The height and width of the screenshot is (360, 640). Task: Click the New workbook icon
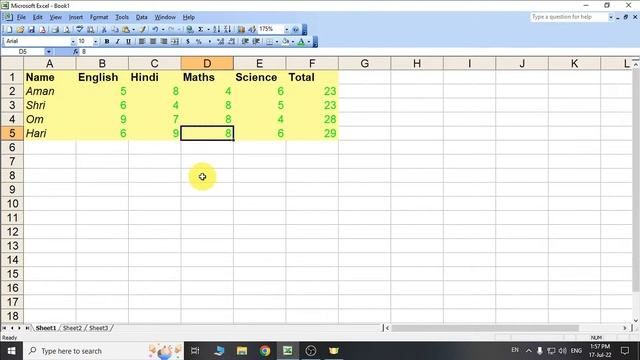pos(9,29)
